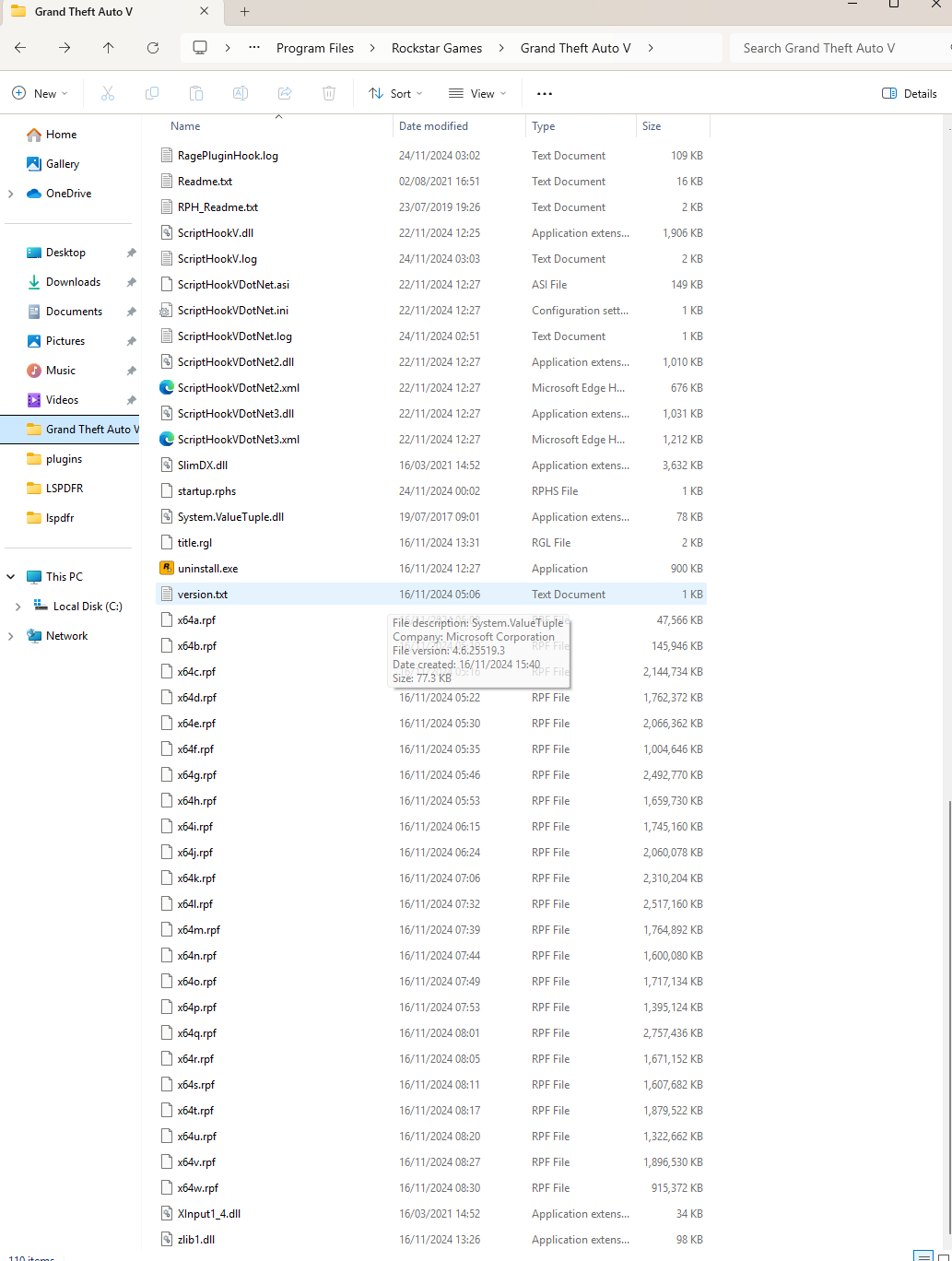The height and width of the screenshot is (1261, 952).
Task: Expand chevron after Grand Theft Auto V breadcrumb
Action: (651, 48)
